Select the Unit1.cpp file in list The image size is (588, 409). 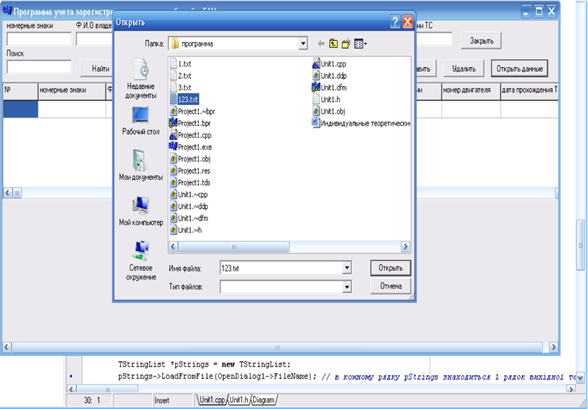[329, 64]
